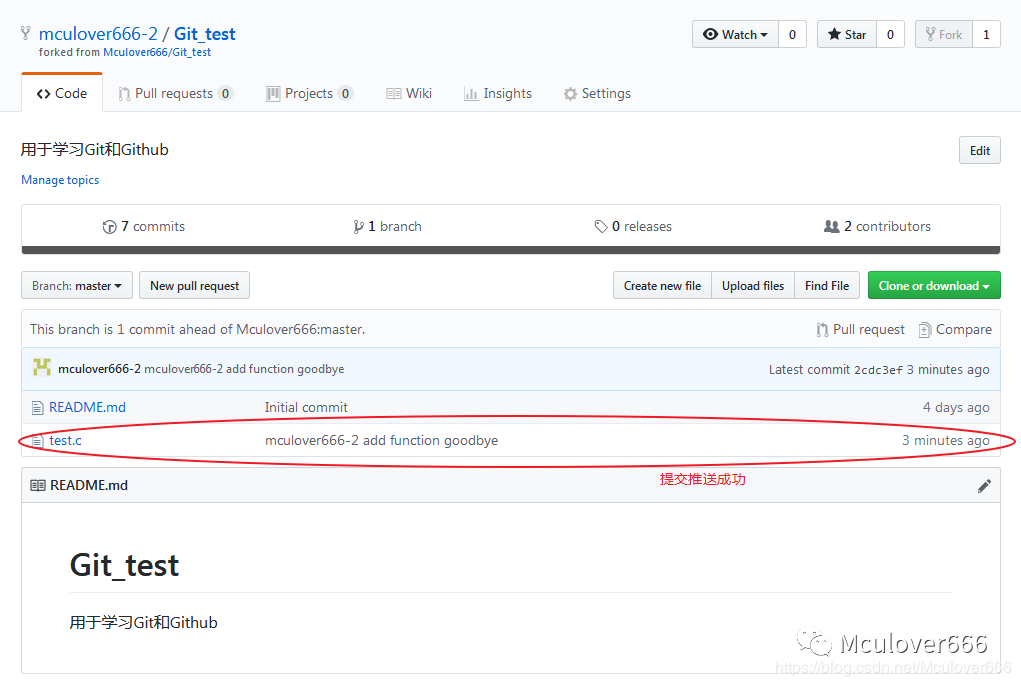This screenshot has height=686, width=1021.
Task: Click the test.c file icon
Action: (38, 441)
